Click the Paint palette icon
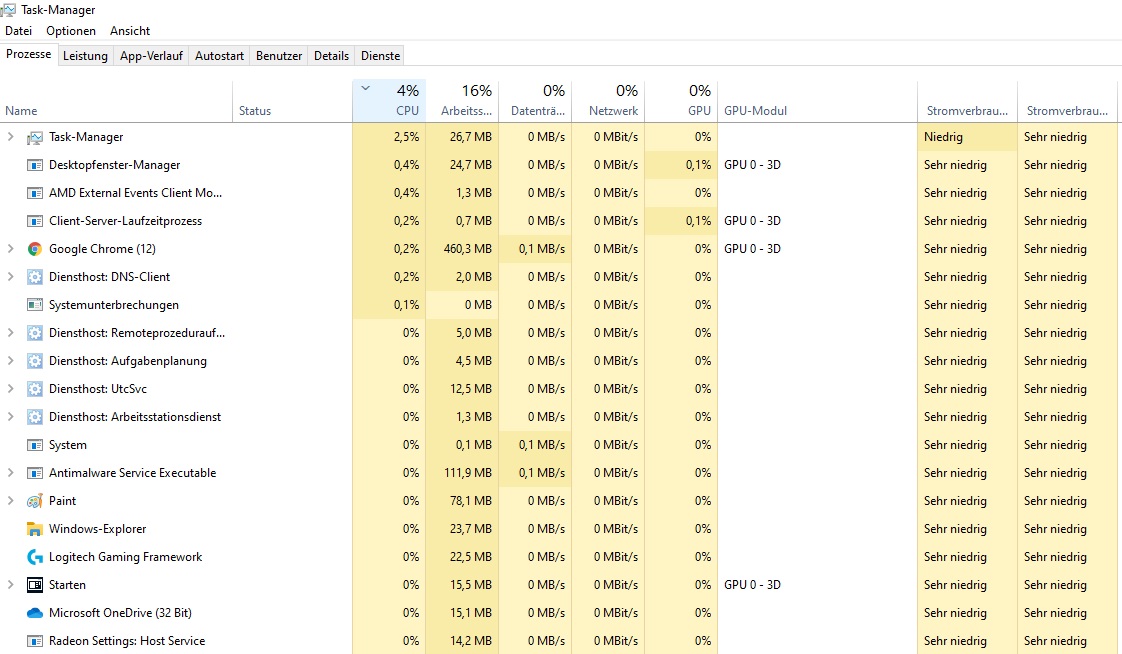Screen dimensions: 1122x654 pyautogui.click(x=34, y=501)
